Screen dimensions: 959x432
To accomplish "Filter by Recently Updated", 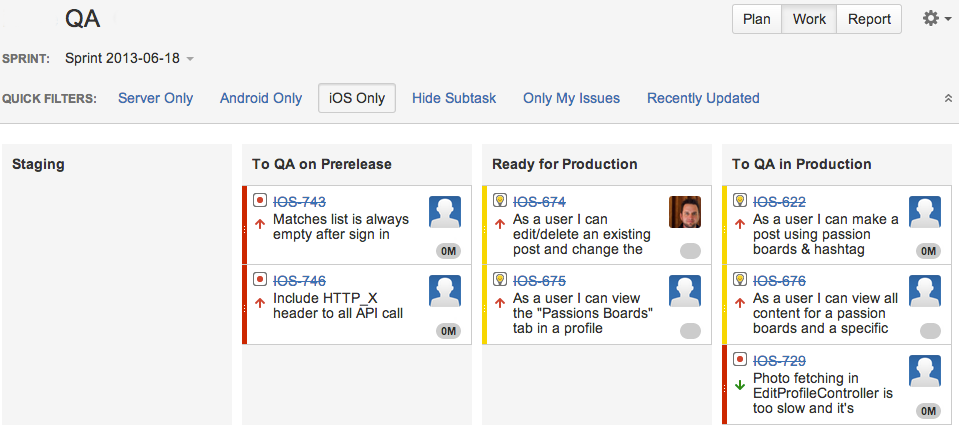I will (703, 98).
